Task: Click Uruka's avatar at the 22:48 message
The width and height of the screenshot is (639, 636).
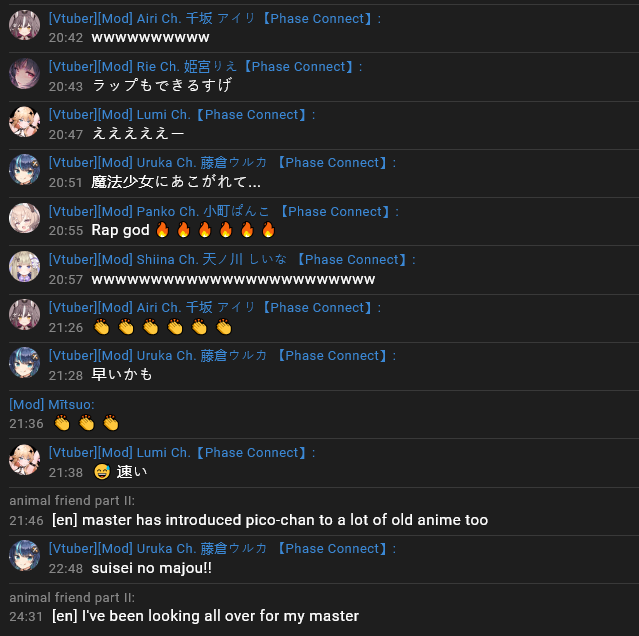Action: point(24,556)
